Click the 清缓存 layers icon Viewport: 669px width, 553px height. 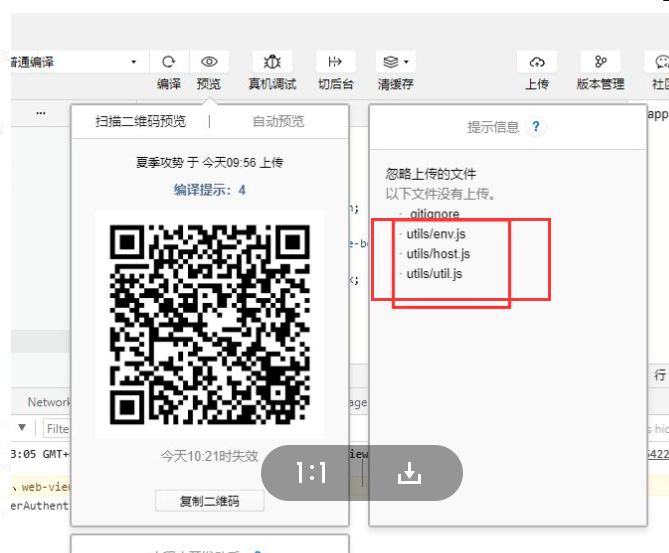point(390,62)
